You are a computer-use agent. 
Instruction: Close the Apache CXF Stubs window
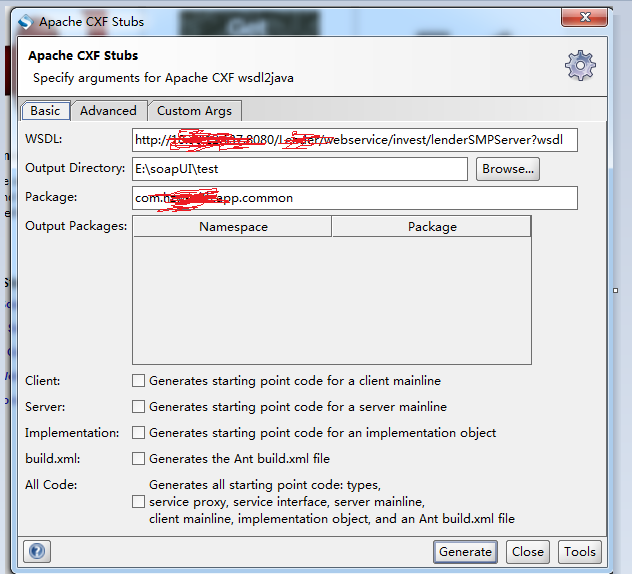click(584, 17)
